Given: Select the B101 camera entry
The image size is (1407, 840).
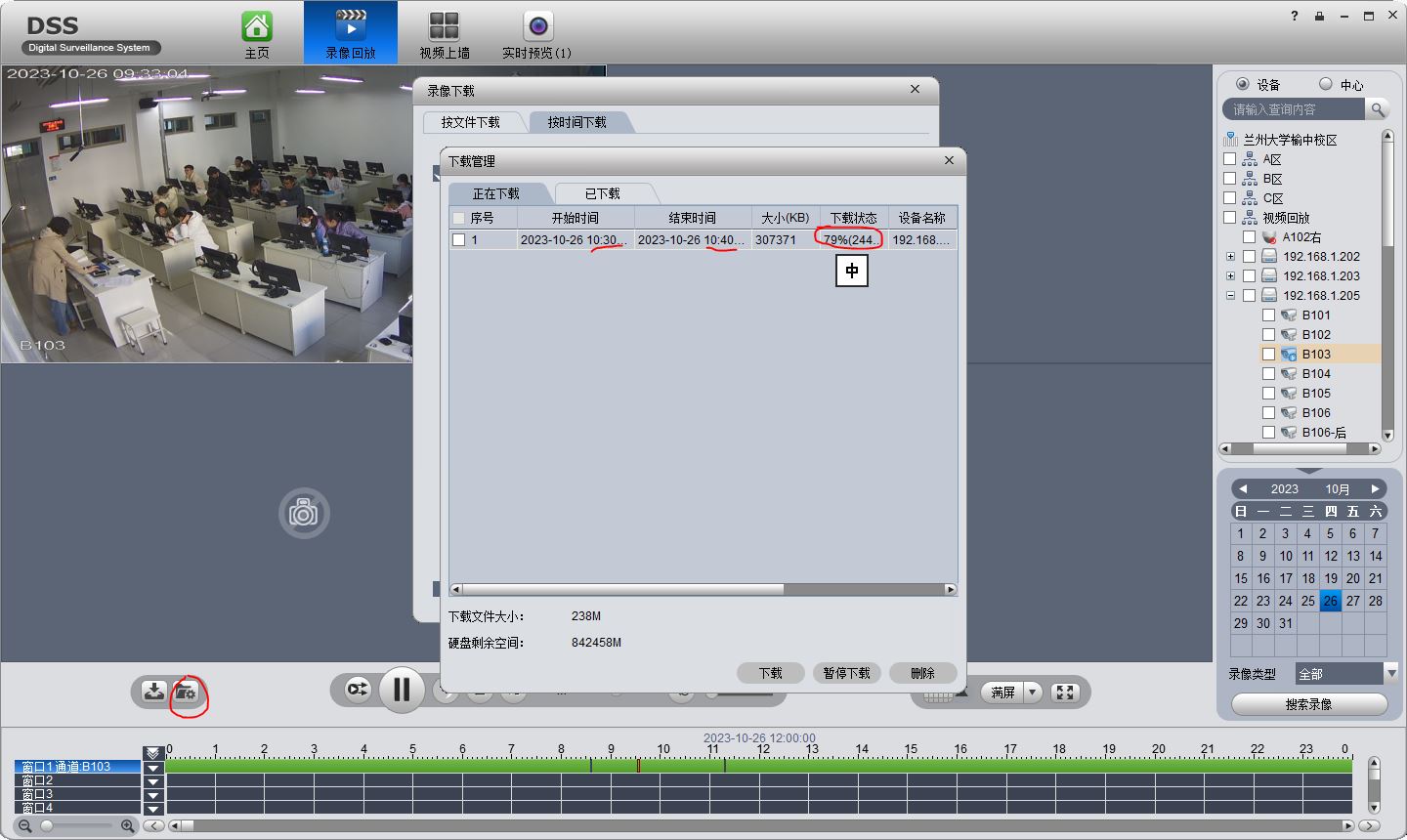Looking at the screenshot, I should pyautogui.click(x=1315, y=315).
